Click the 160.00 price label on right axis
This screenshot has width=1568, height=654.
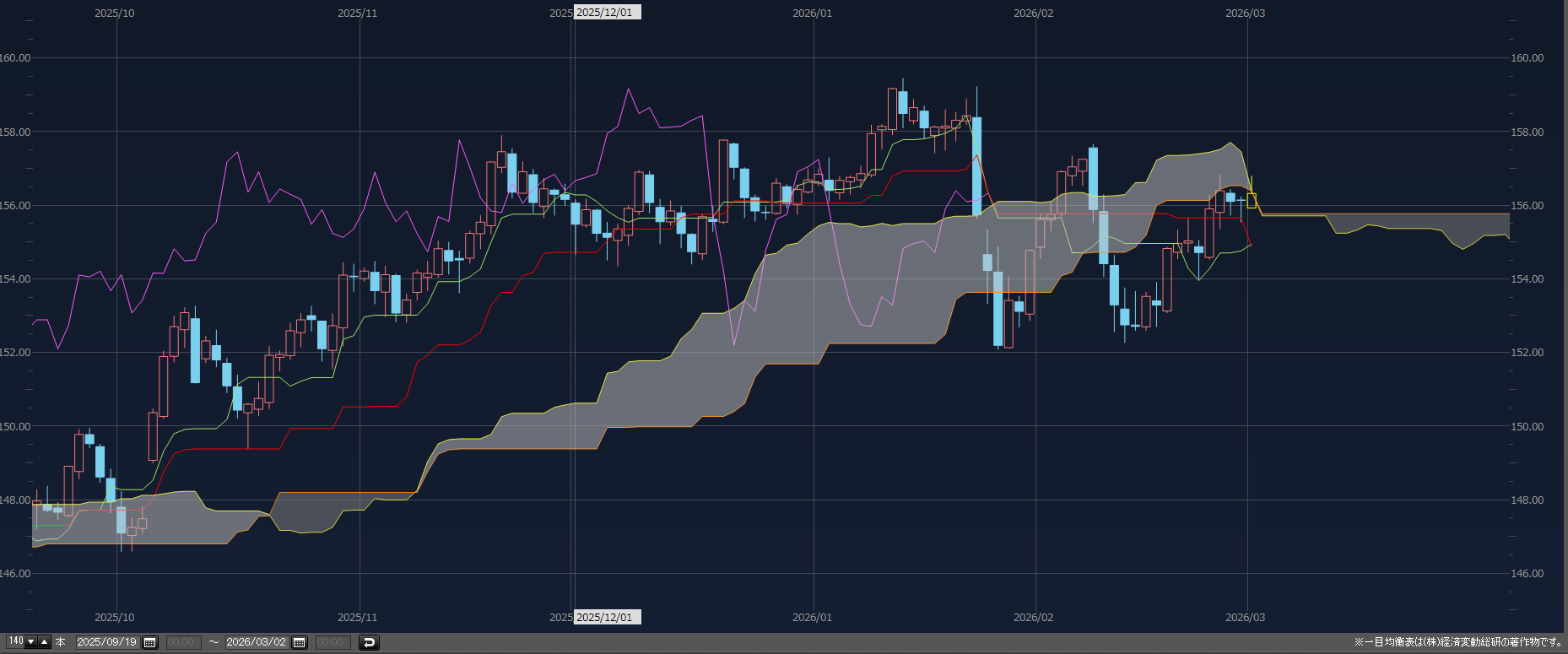click(x=1527, y=58)
